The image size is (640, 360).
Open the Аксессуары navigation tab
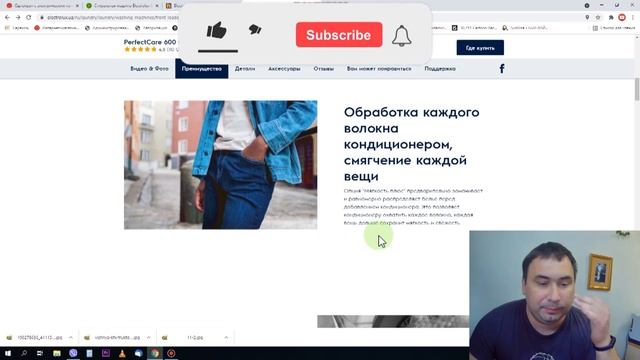(284, 69)
